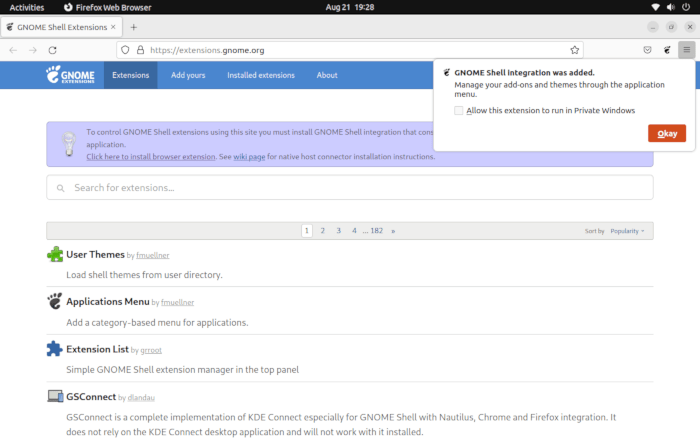Image resolution: width=700 pixels, height=438 pixels.
Task: Open the clock and calendar at Aug 21 19:28
Action: point(350,7)
